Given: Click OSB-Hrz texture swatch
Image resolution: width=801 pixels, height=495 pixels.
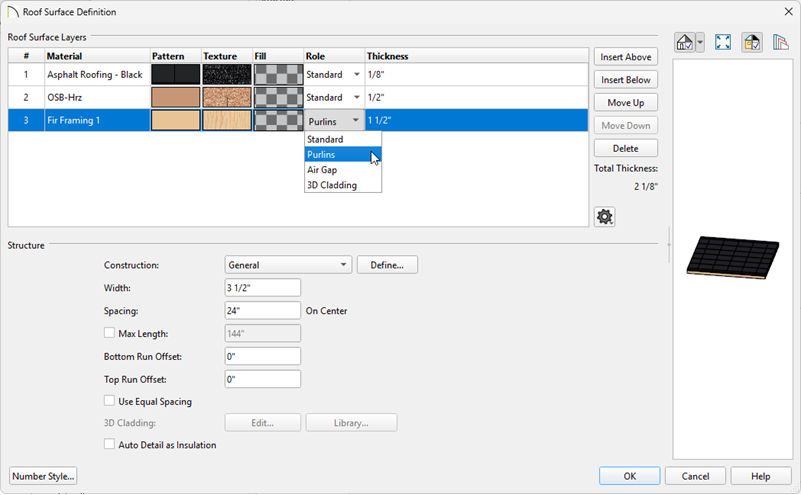Looking at the screenshot, I should 227,98.
